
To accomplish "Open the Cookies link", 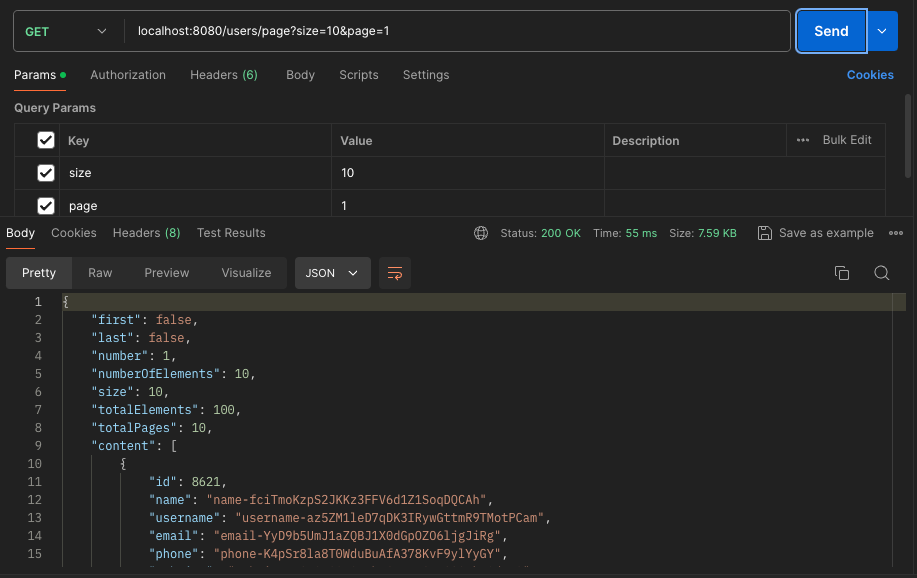I will coord(870,75).
